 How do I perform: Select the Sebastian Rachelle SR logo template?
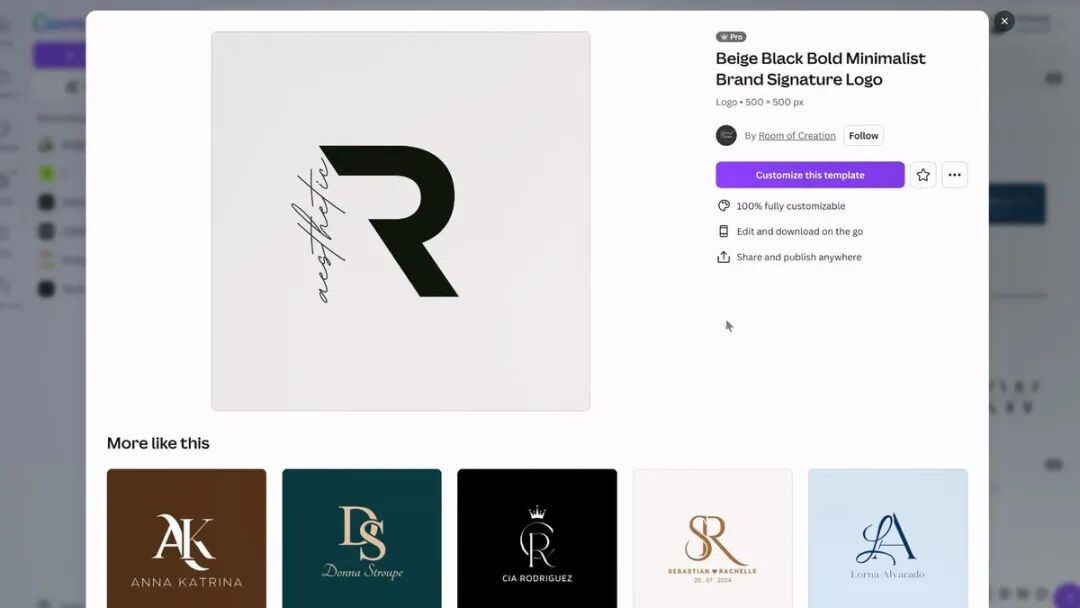click(x=713, y=538)
